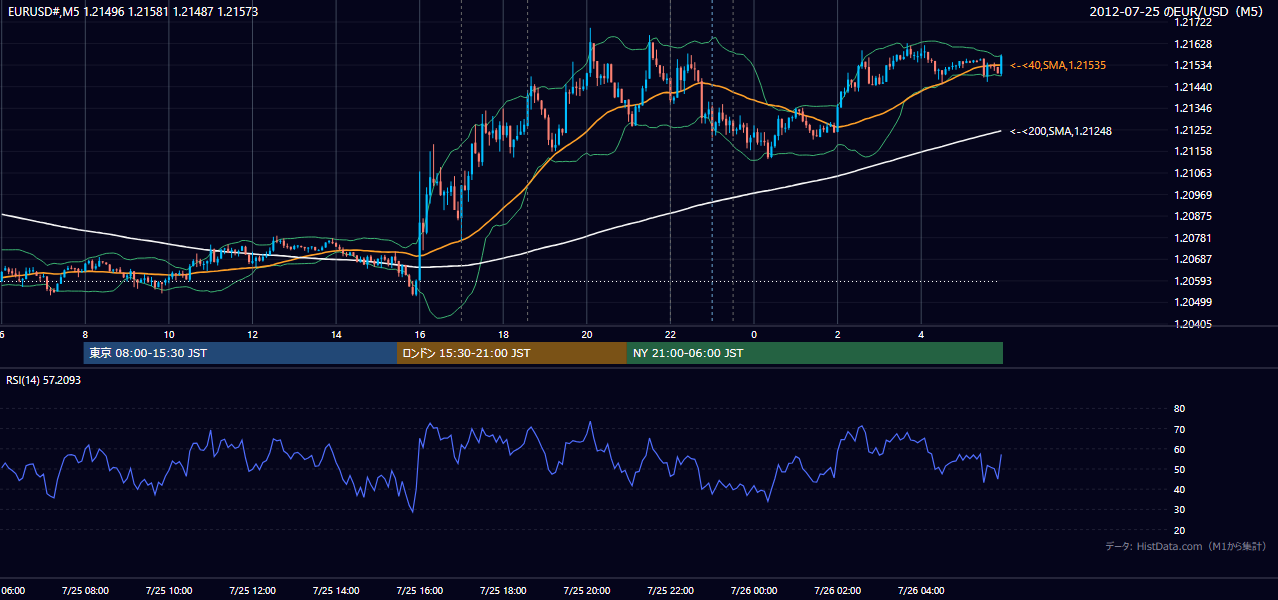Click hour label 16 under the price chart
Screen dimensions: 1278x600
(x=420, y=334)
